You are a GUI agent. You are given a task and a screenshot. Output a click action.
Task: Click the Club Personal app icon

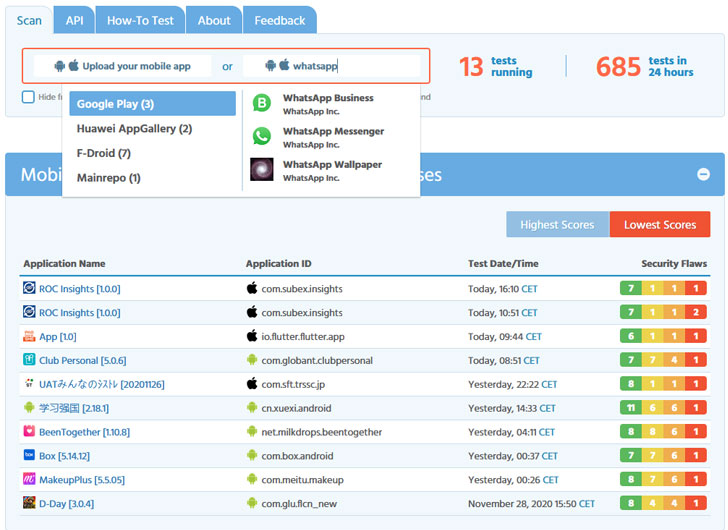tap(29, 360)
